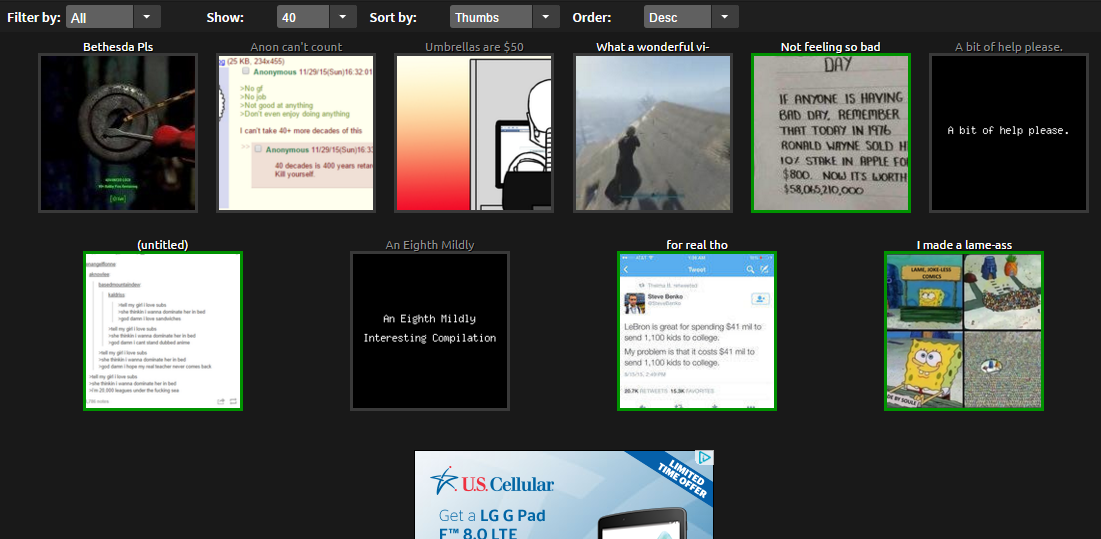Open the untitled Tumblr post thumbnail
The width and height of the screenshot is (1101, 539).
[163, 331]
